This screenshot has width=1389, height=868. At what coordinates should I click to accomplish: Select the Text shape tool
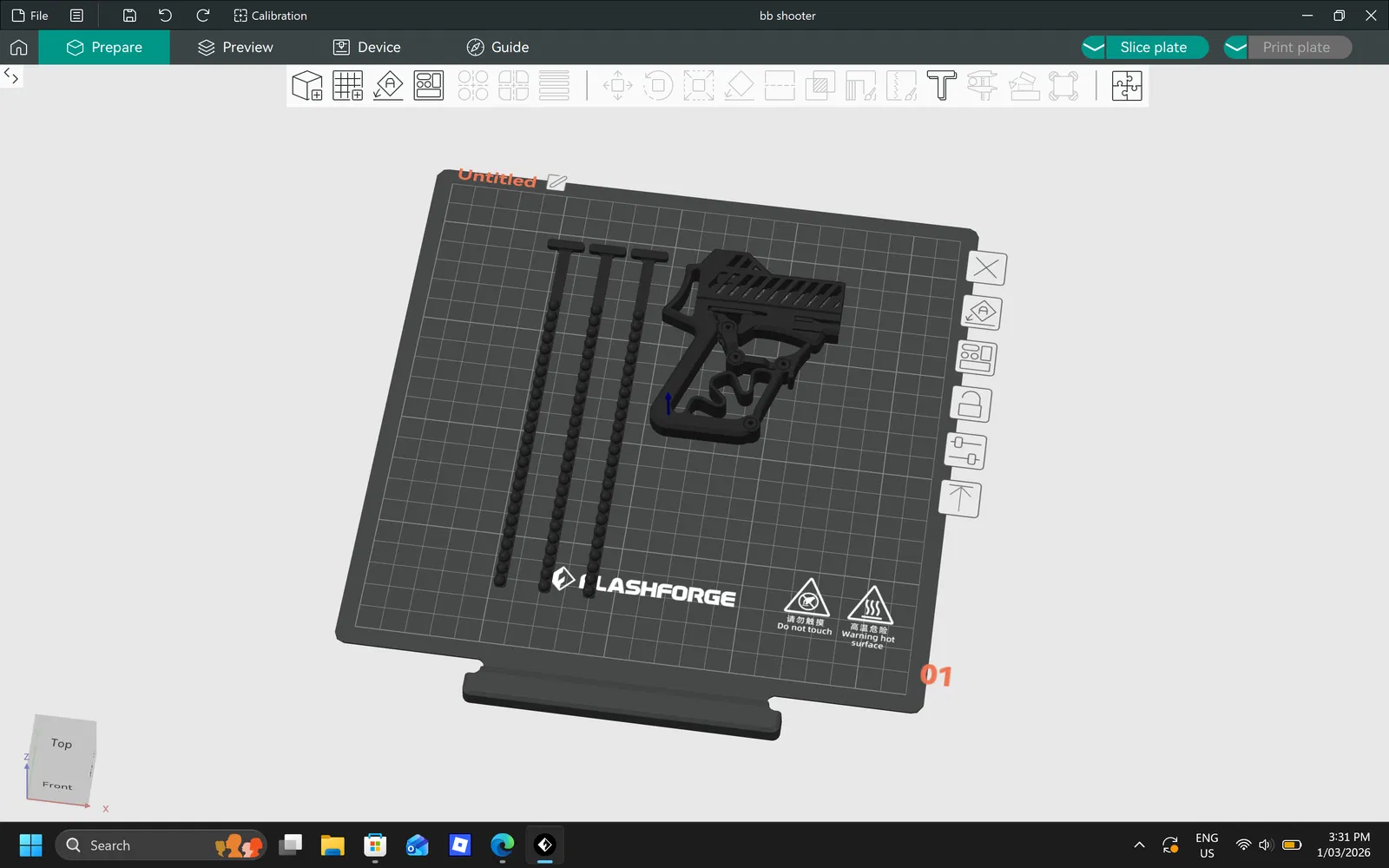coord(942,85)
